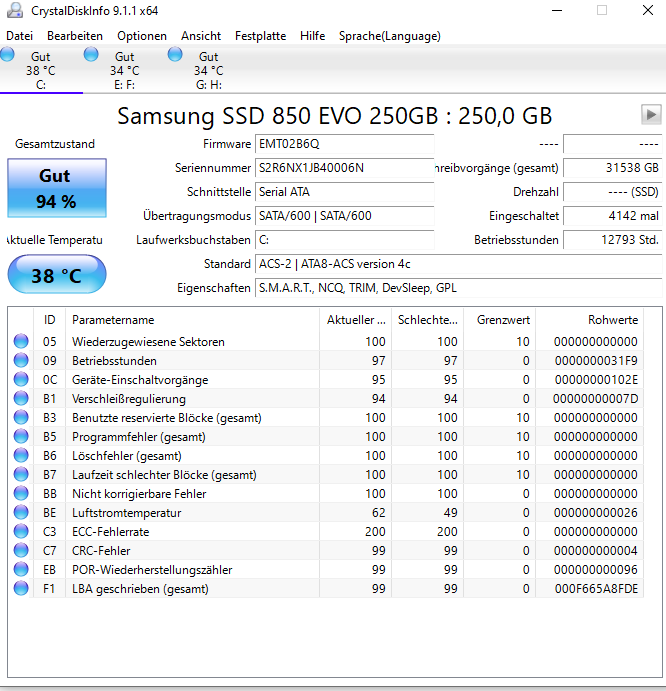Click the Schnittstelle field Serial ATA

coord(345,192)
